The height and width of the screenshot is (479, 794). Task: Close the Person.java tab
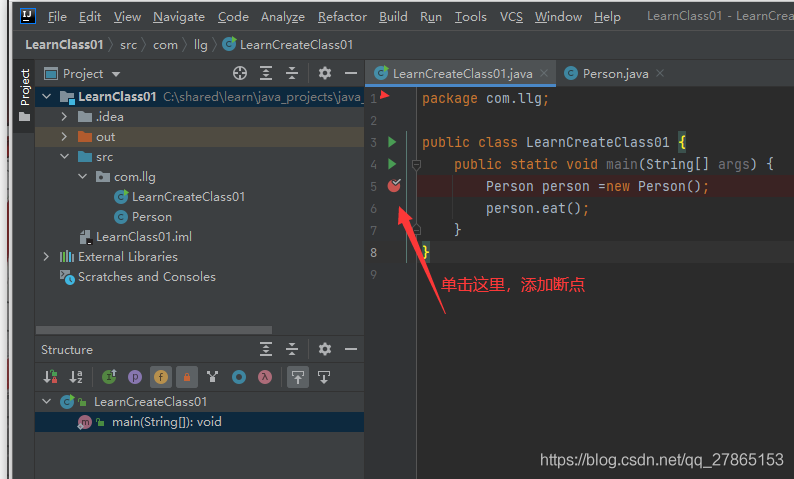660,73
